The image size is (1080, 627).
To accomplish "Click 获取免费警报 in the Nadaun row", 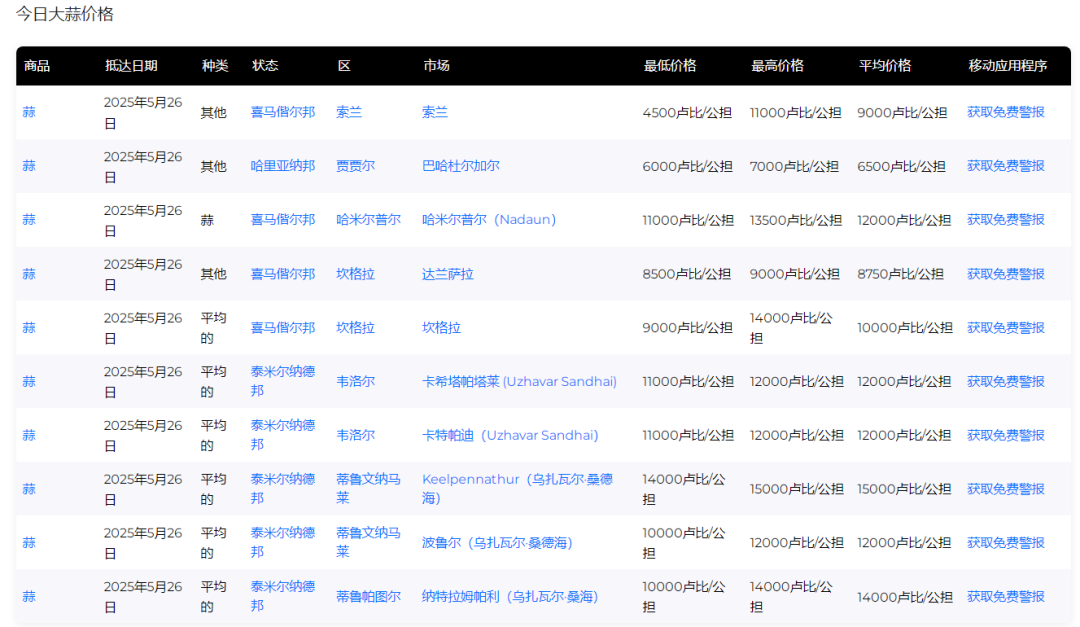I will (x=1006, y=220).
